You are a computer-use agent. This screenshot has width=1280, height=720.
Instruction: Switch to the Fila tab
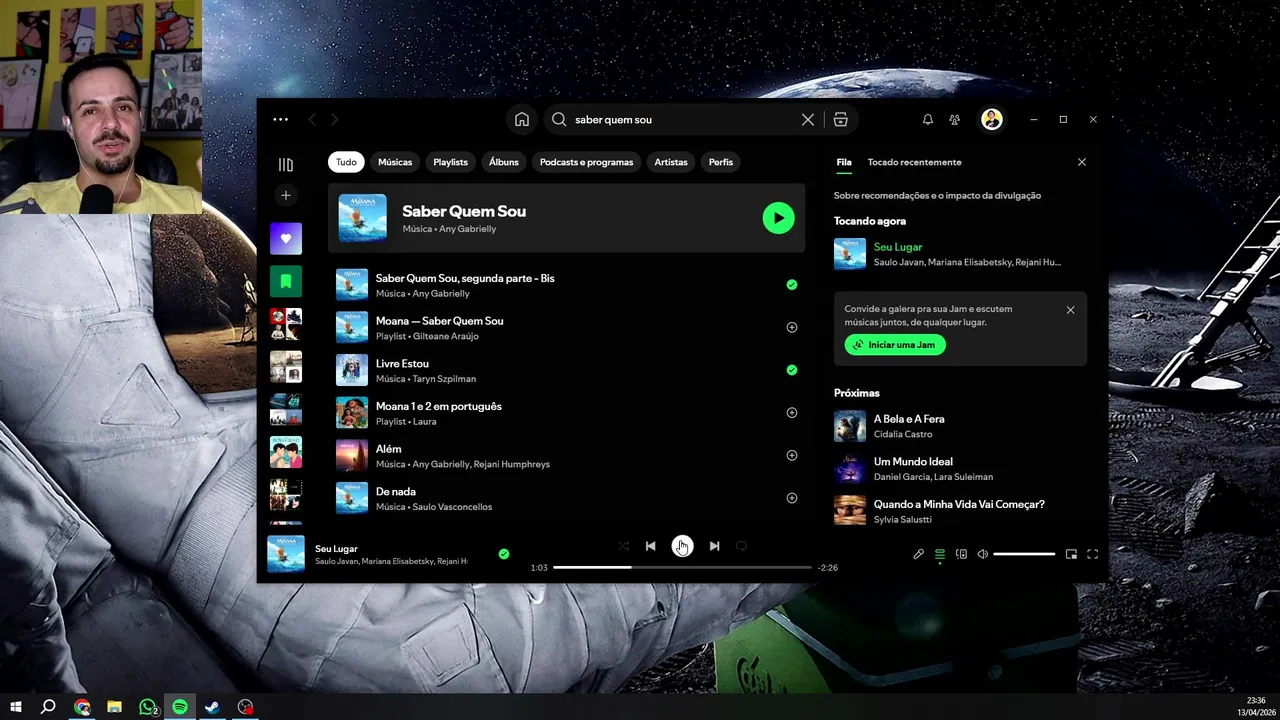(x=844, y=162)
